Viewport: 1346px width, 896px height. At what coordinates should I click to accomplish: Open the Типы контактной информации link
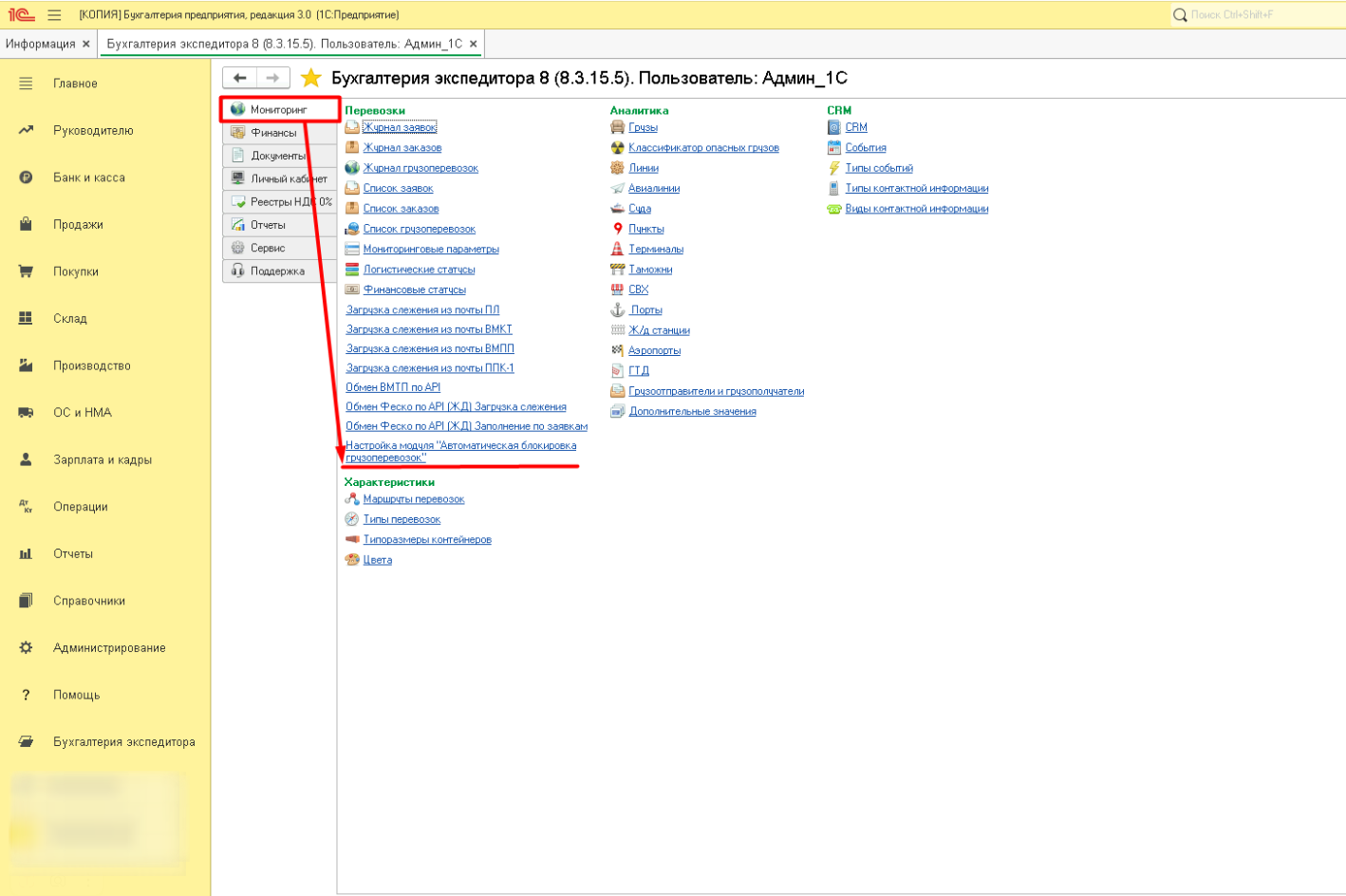tap(916, 189)
